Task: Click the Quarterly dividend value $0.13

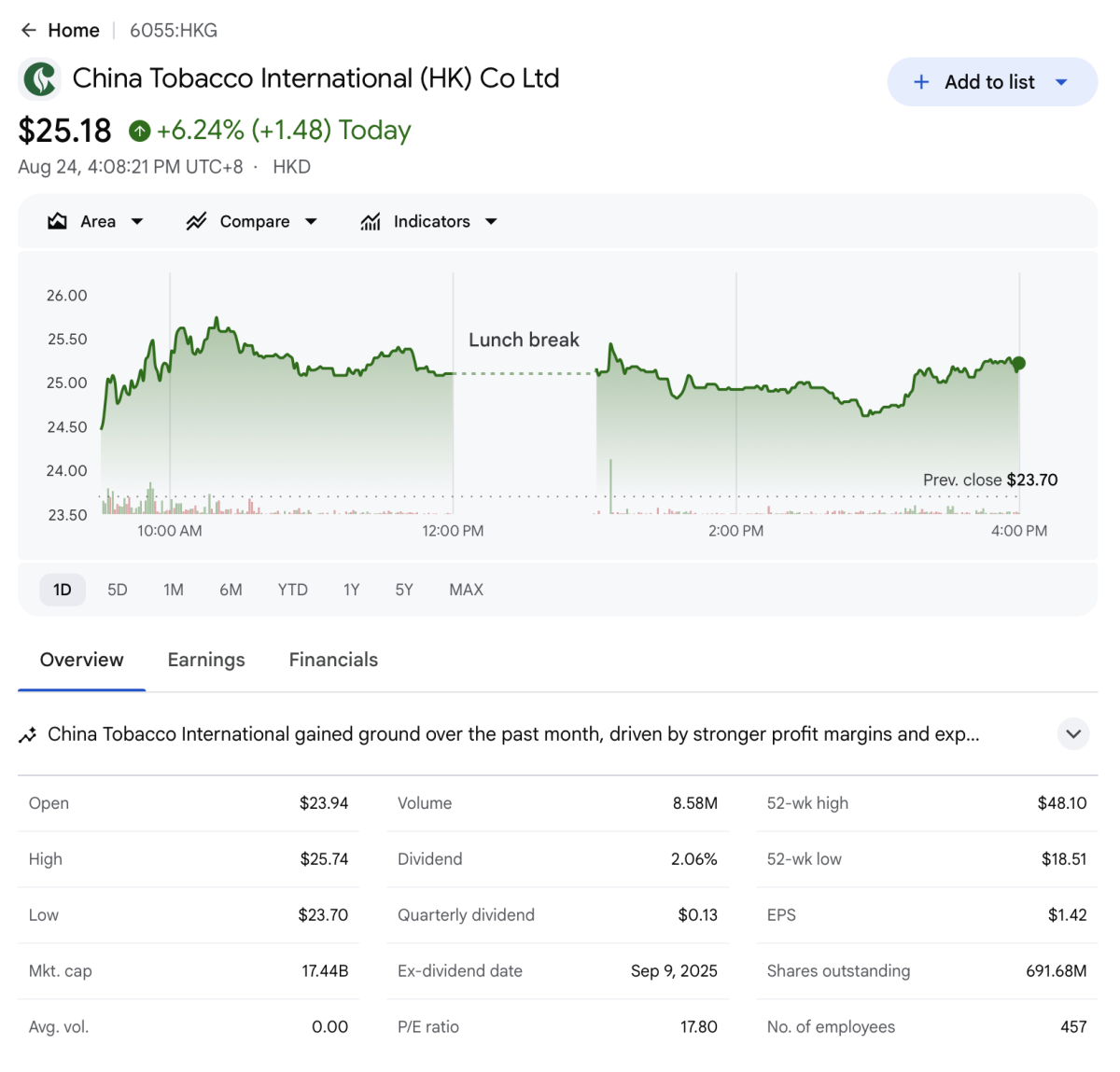Action: pos(698,915)
